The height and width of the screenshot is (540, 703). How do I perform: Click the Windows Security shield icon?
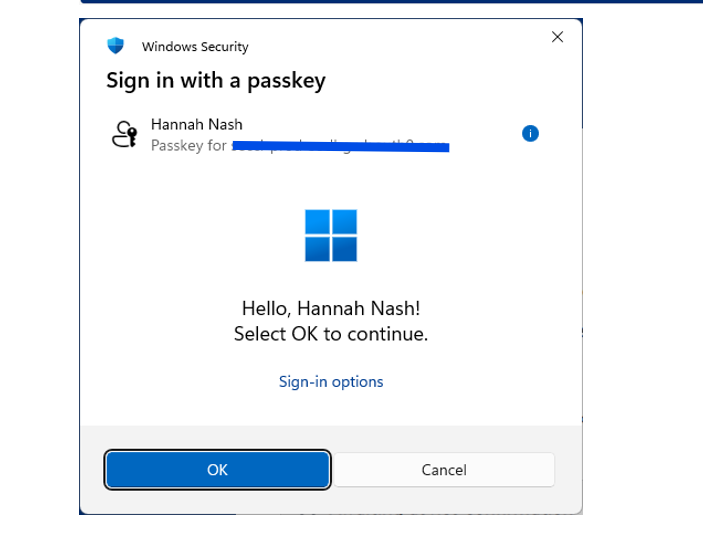coord(116,46)
